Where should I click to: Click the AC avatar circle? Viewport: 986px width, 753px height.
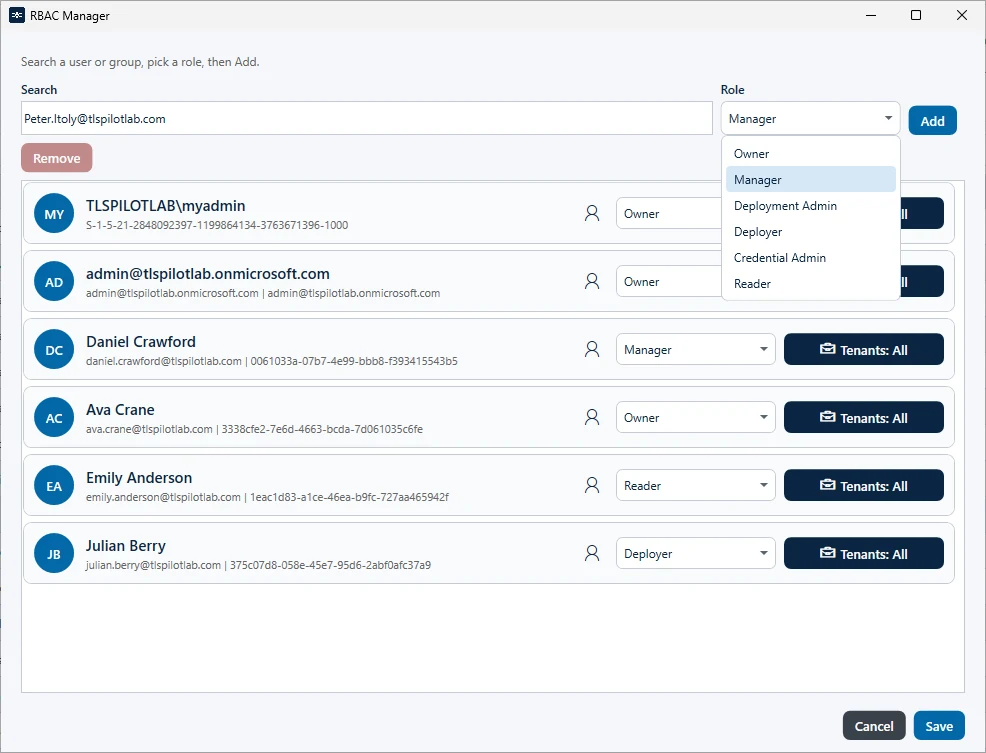[x=54, y=418]
